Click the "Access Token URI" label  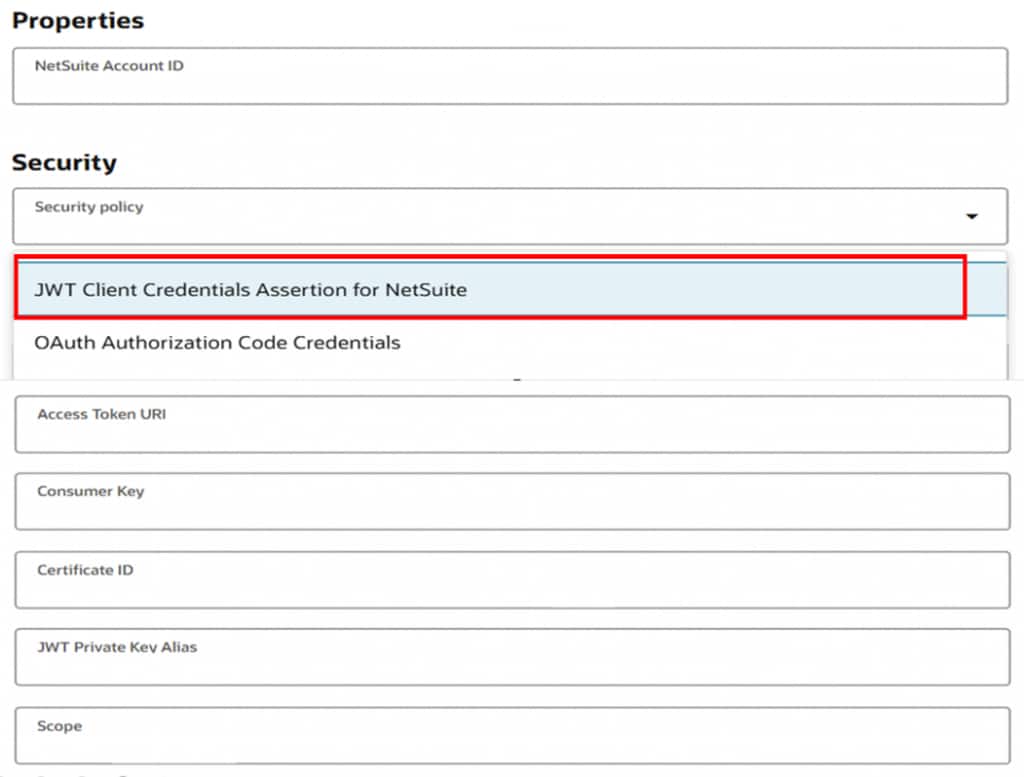click(101, 414)
